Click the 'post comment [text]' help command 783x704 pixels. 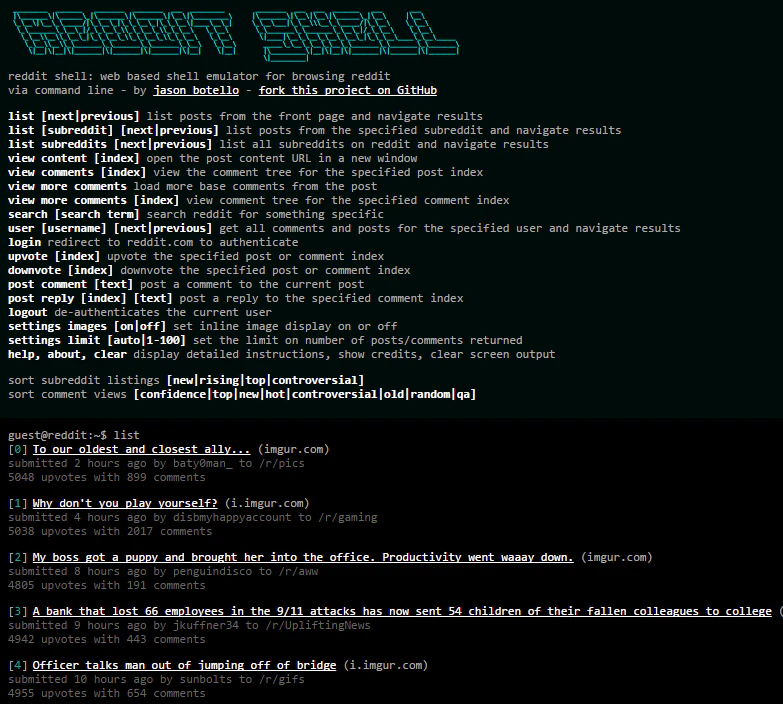coord(70,284)
